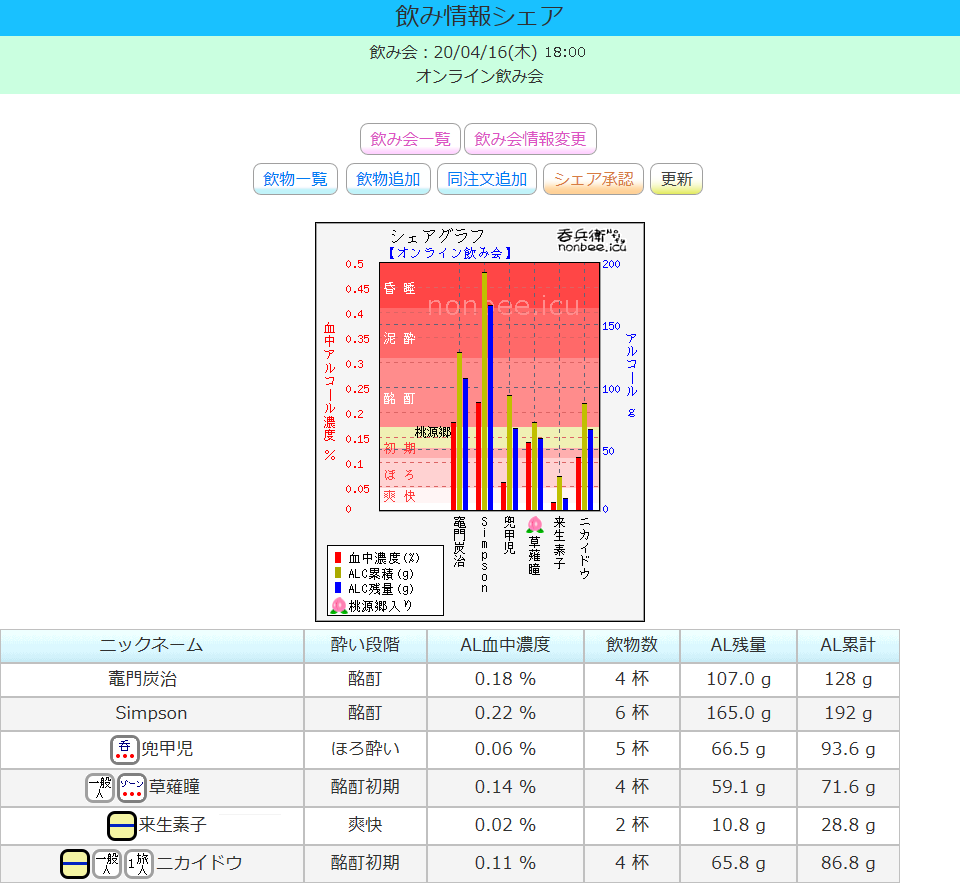Click the yellow badge in ニカイドウ row
960x883 pixels.
(x=75, y=863)
